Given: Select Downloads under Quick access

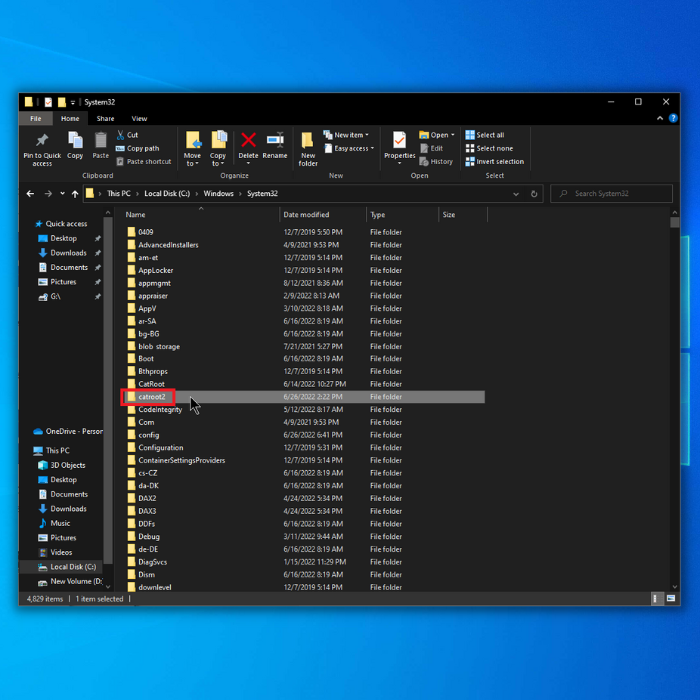Looking at the screenshot, I should [63, 253].
